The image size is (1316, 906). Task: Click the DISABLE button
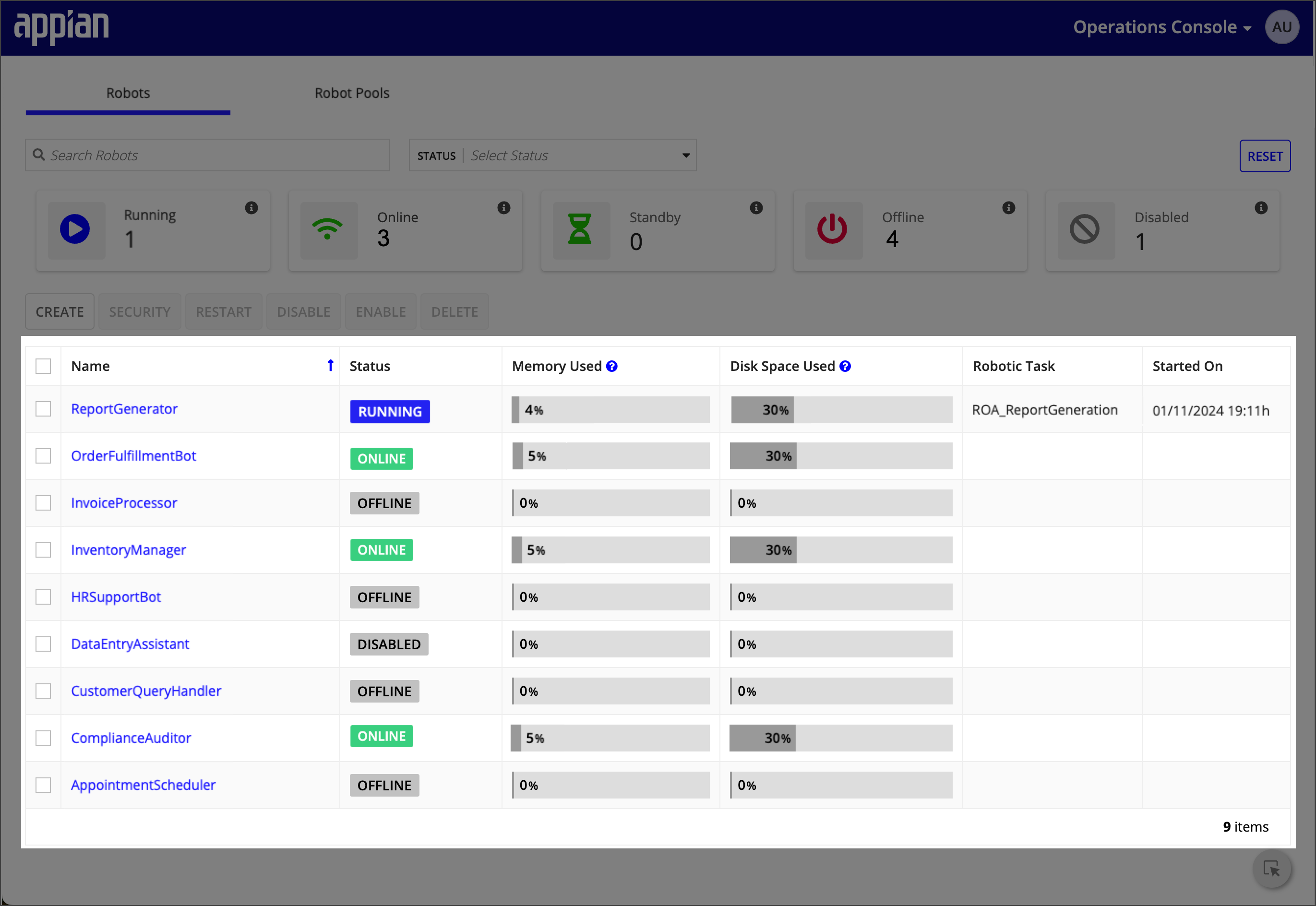304,311
